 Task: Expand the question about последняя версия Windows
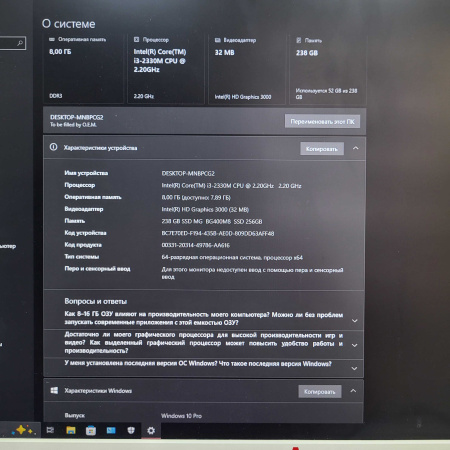(x=354, y=368)
